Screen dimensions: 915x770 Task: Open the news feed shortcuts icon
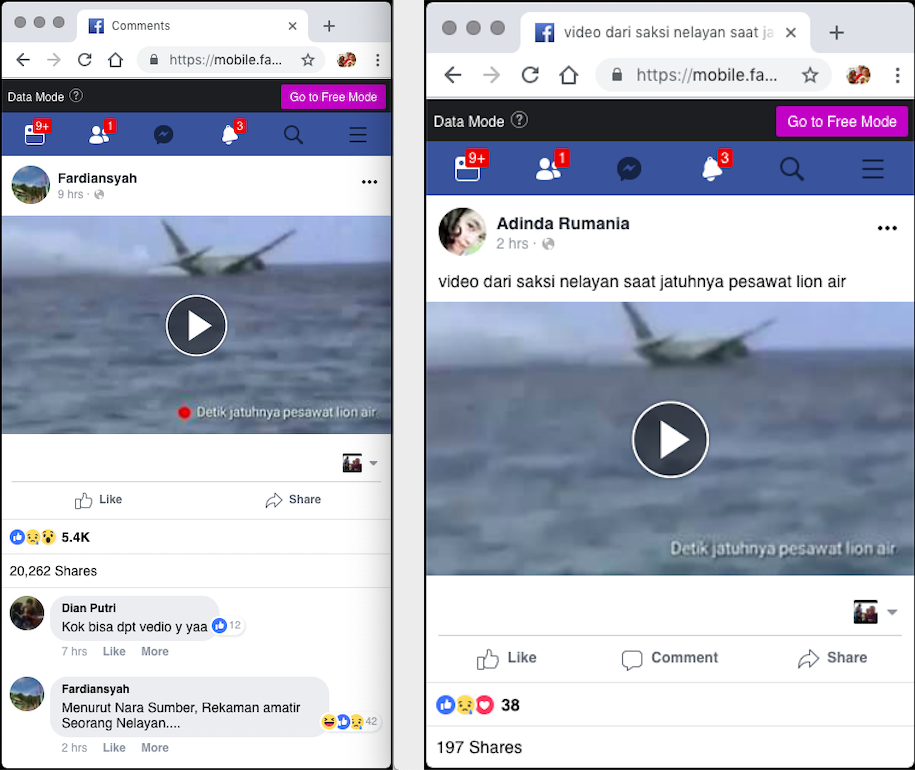pyautogui.click(x=34, y=135)
